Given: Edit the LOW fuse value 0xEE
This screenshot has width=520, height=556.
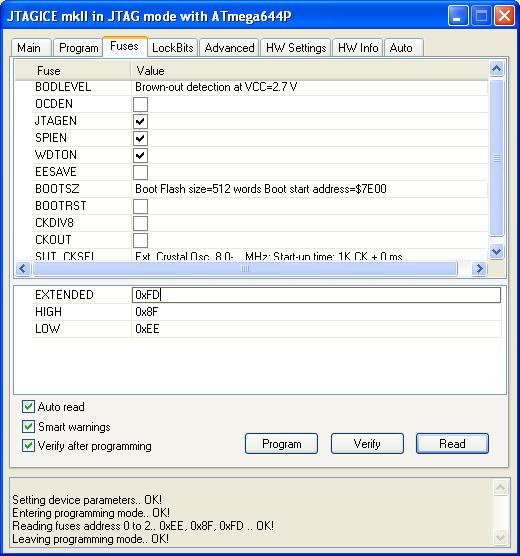Looking at the screenshot, I should click(x=316, y=329).
